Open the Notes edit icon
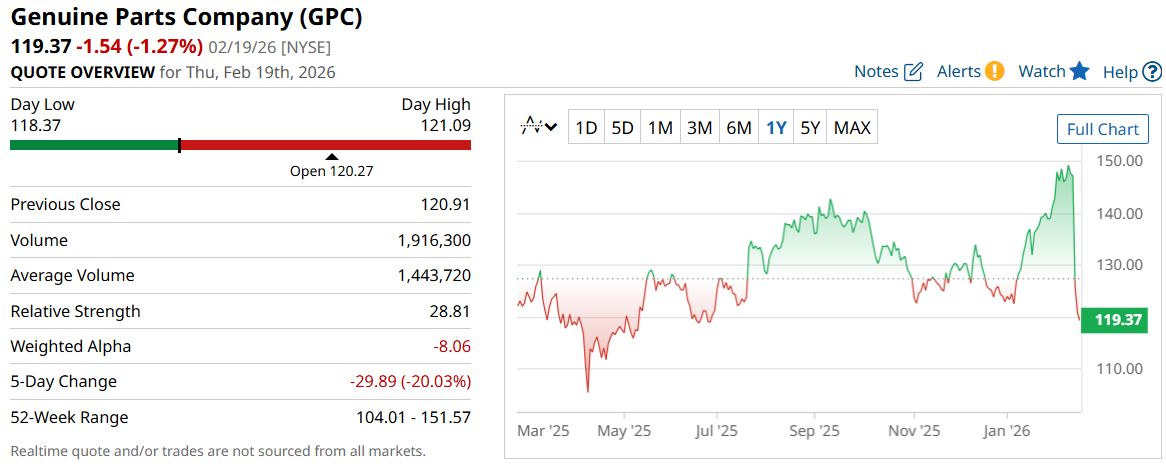Viewport: 1166px width, 466px height. [x=914, y=72]
